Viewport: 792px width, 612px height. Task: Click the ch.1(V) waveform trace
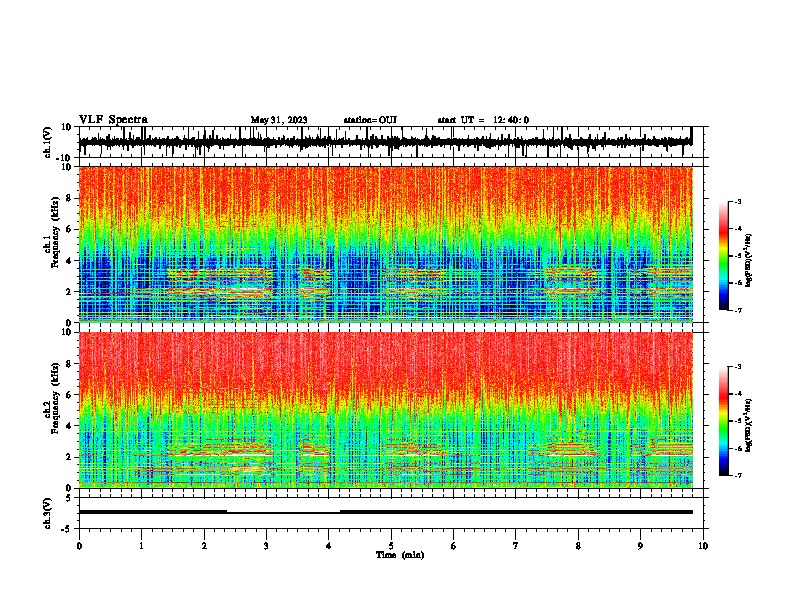[385, 142]
